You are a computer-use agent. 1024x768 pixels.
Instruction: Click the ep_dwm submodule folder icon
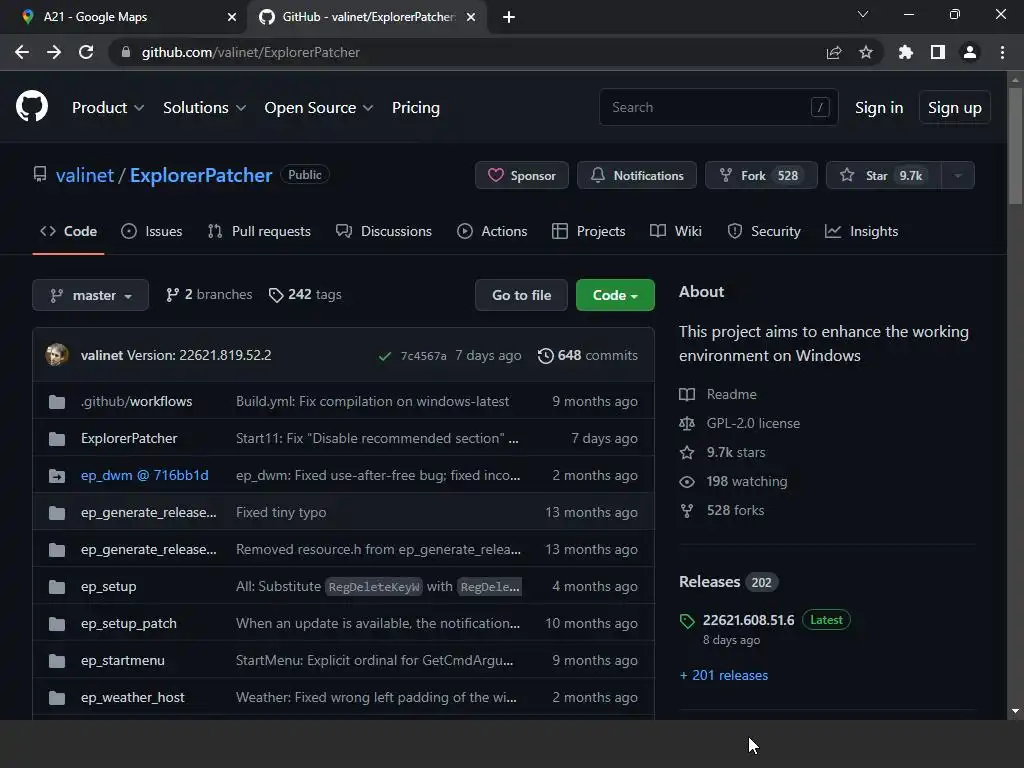click(57, 475)
